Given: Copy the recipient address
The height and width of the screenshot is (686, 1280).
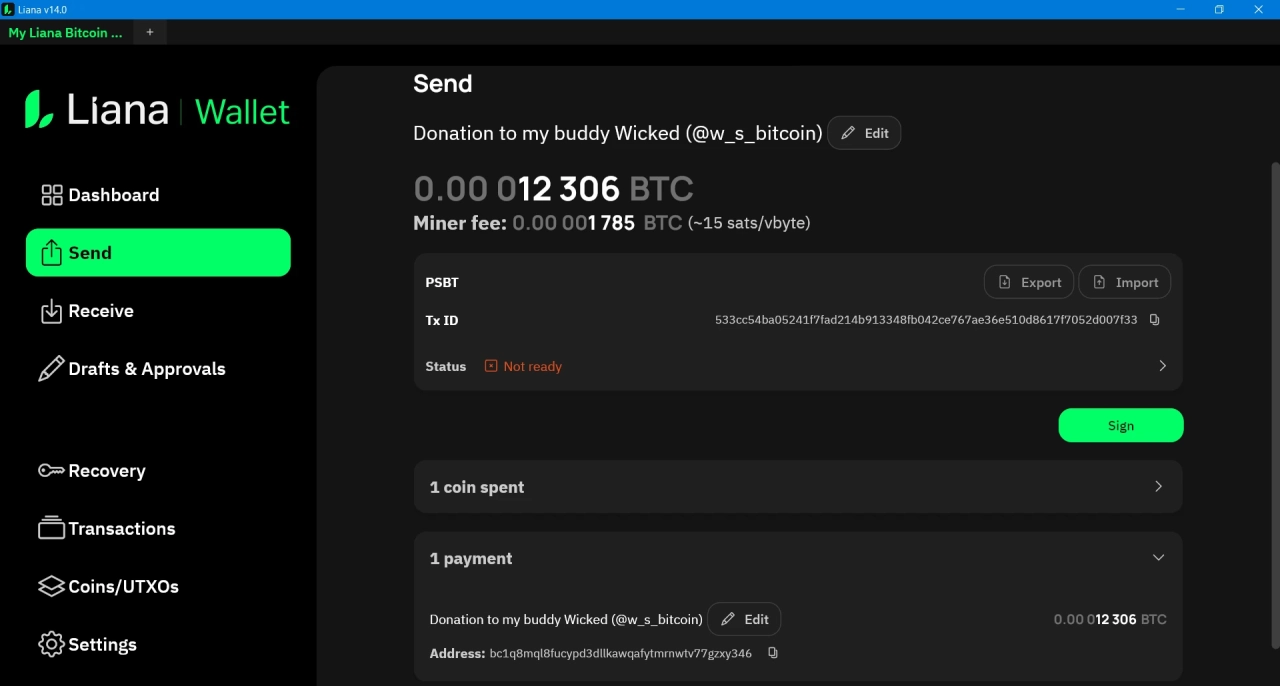Looking at the screenshot, I should click(x=772, y=653).
